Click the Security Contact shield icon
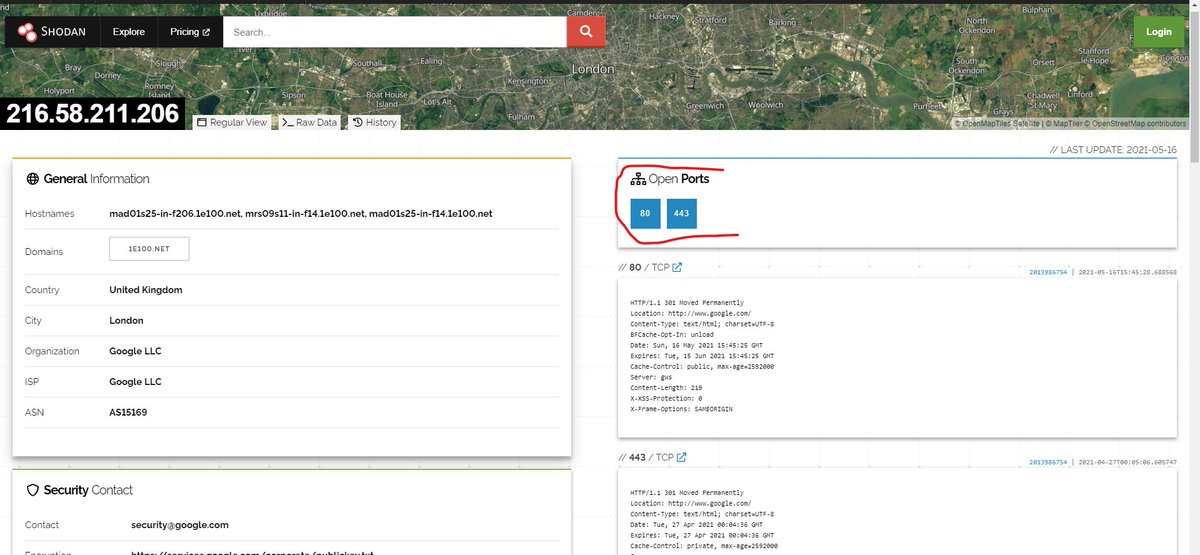Image resolution: width=1200 pixels, height=555 pixels. pyautogui.click(x=33, y=490)
